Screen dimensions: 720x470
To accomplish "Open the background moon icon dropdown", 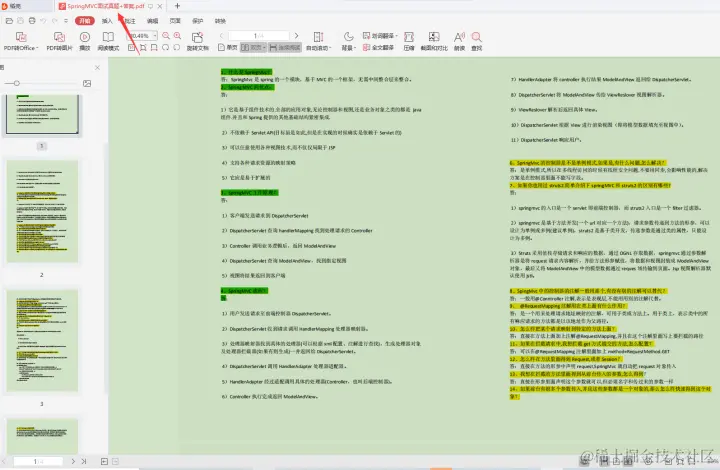I will [x=349, y=41].
